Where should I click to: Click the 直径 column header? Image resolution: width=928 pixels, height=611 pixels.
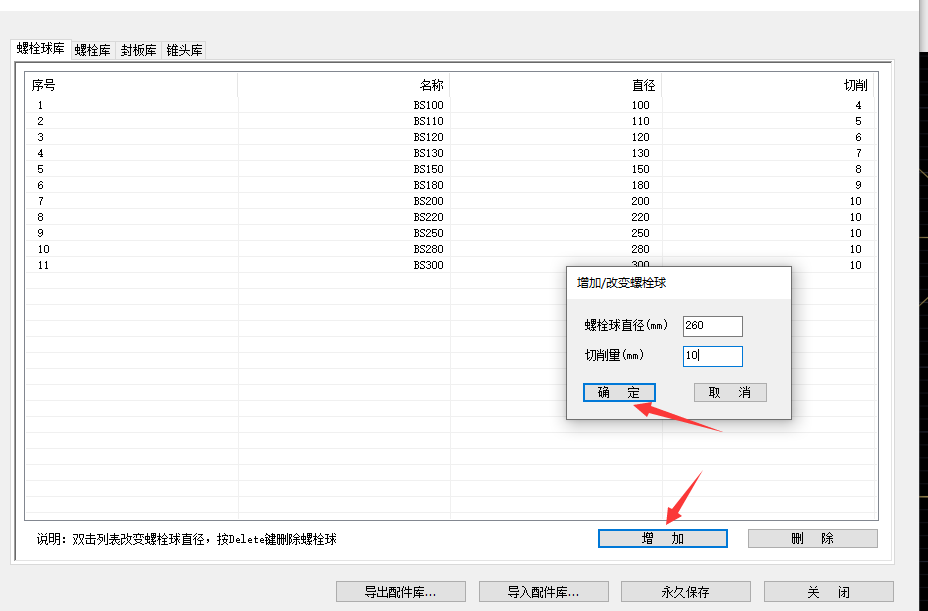click(556, 85)
